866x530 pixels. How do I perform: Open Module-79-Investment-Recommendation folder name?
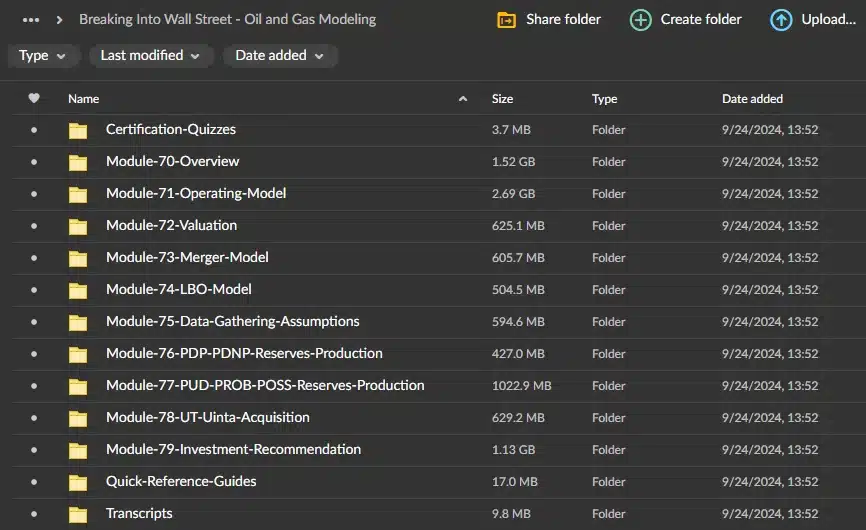234,449
